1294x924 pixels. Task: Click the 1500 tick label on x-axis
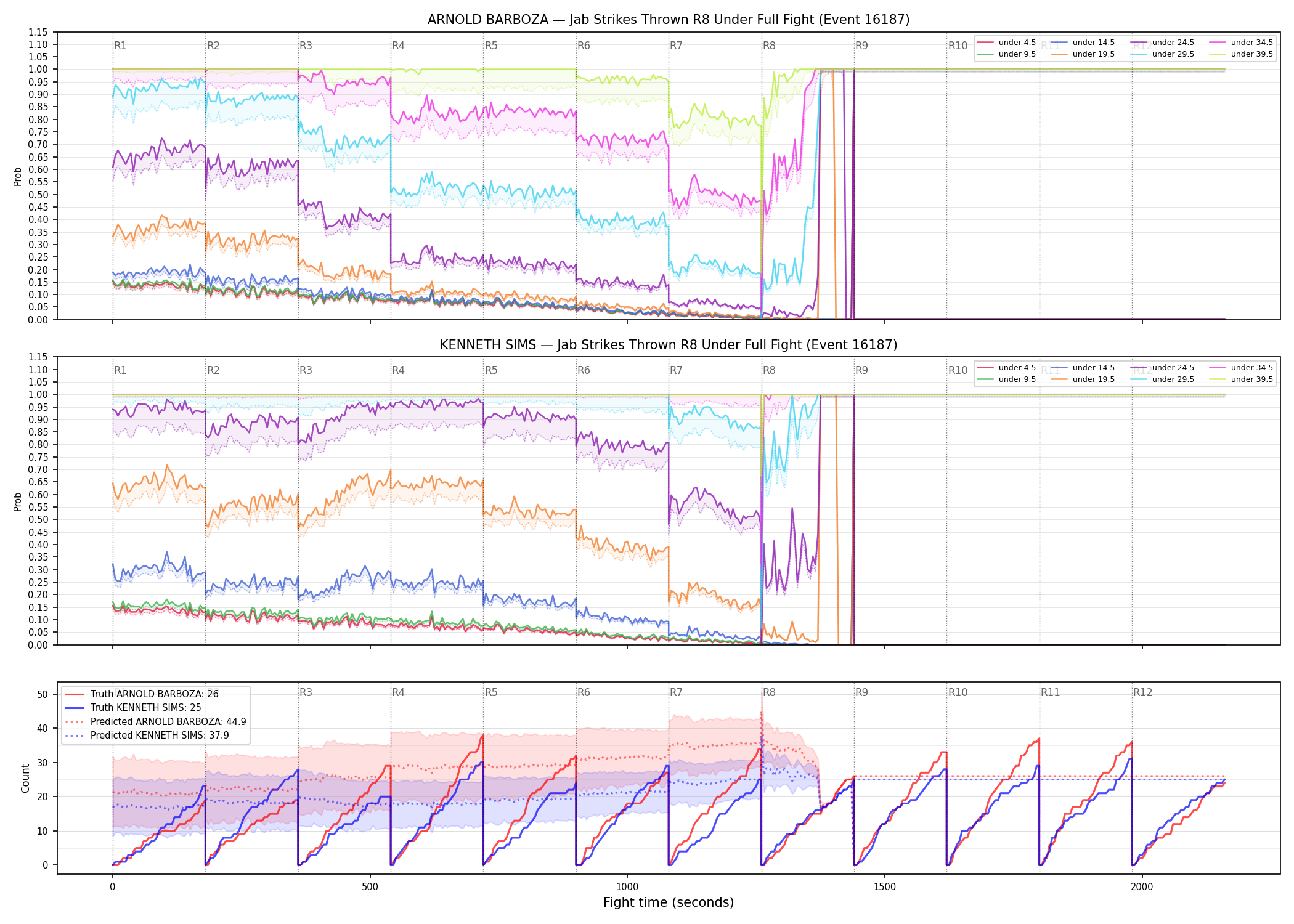[x=885, y=886]
